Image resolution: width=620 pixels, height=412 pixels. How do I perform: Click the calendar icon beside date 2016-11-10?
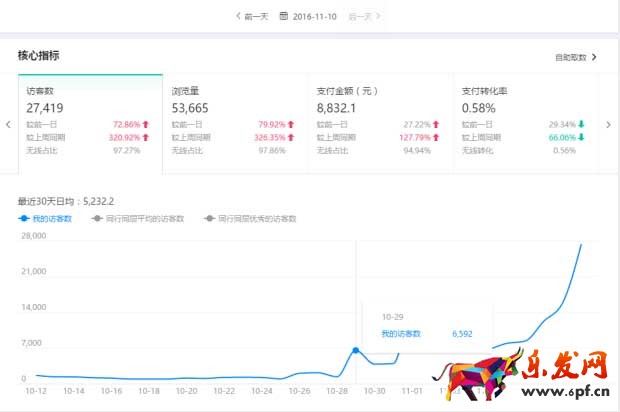tap(284, 16)
